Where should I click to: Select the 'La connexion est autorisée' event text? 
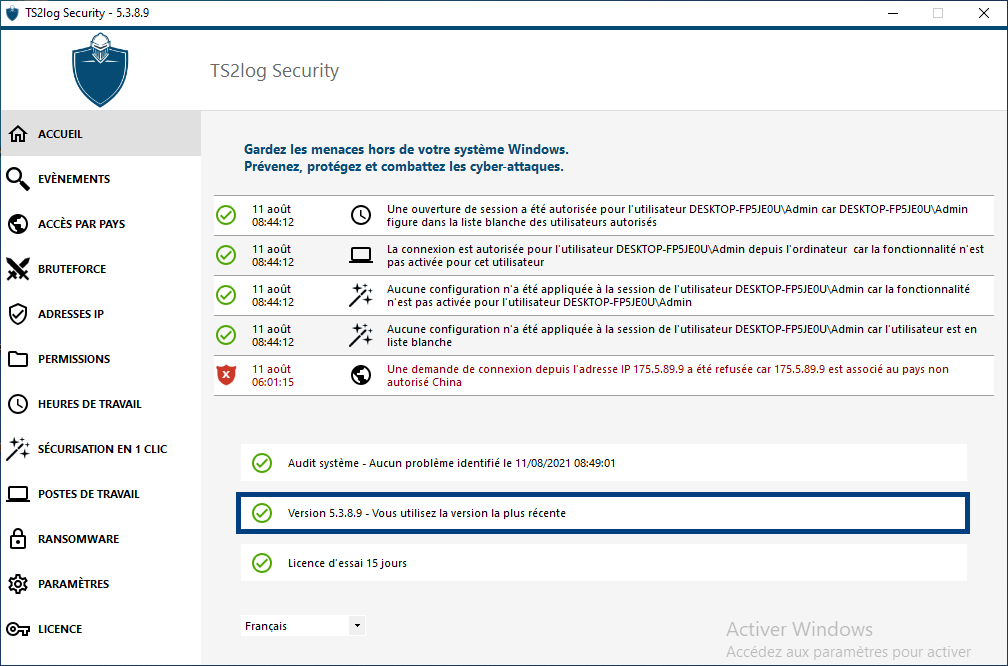click(685, 255)
